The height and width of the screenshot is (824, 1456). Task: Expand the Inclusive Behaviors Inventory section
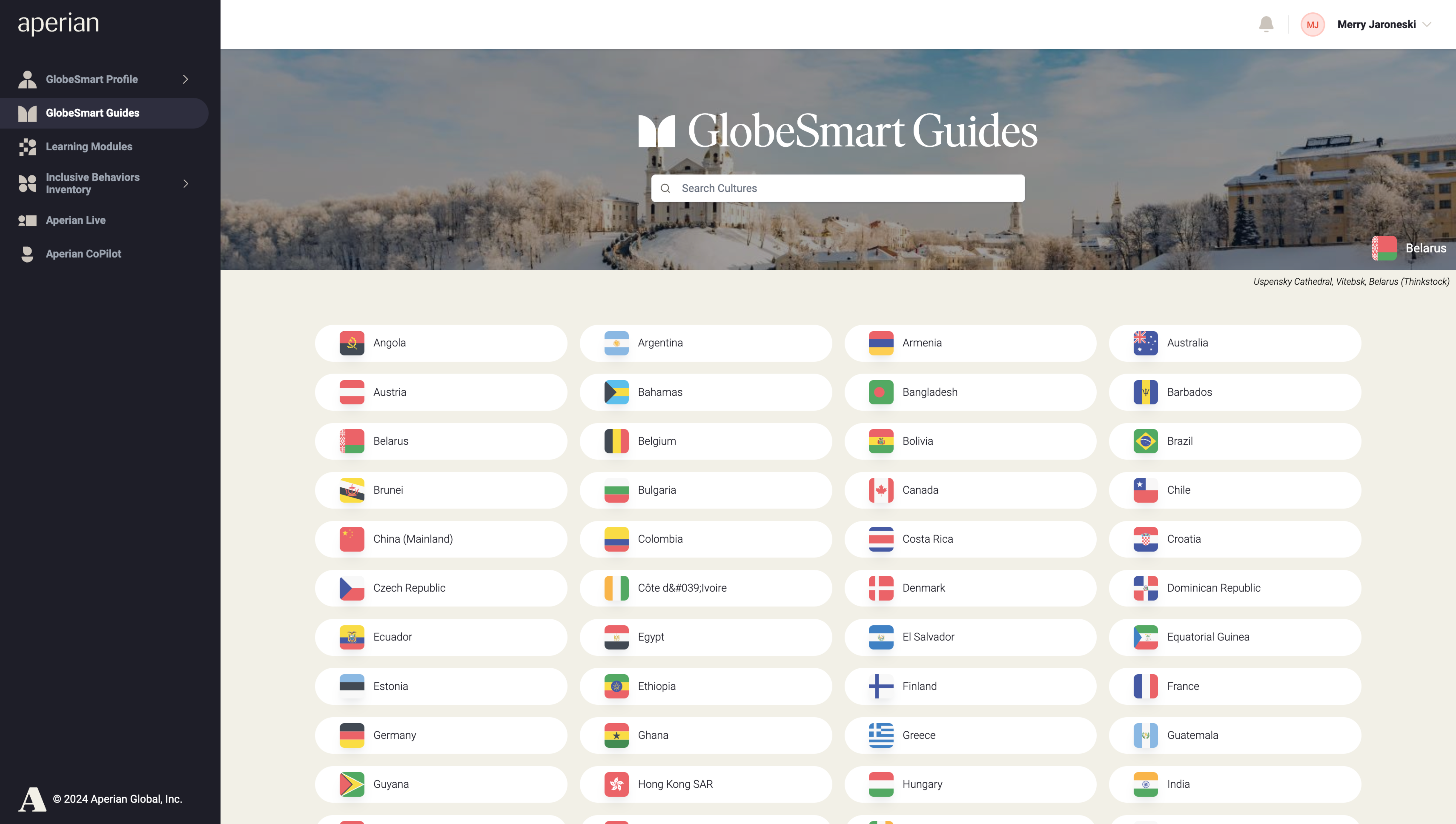click(185, 183)
